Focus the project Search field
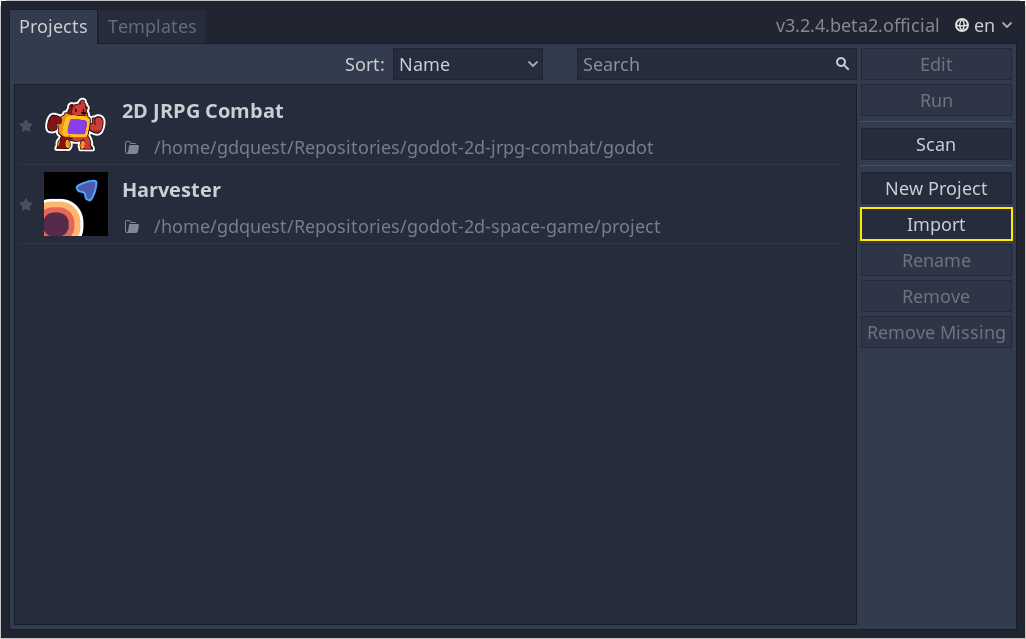The image size is (1026, 639). [x=705, y=64]
